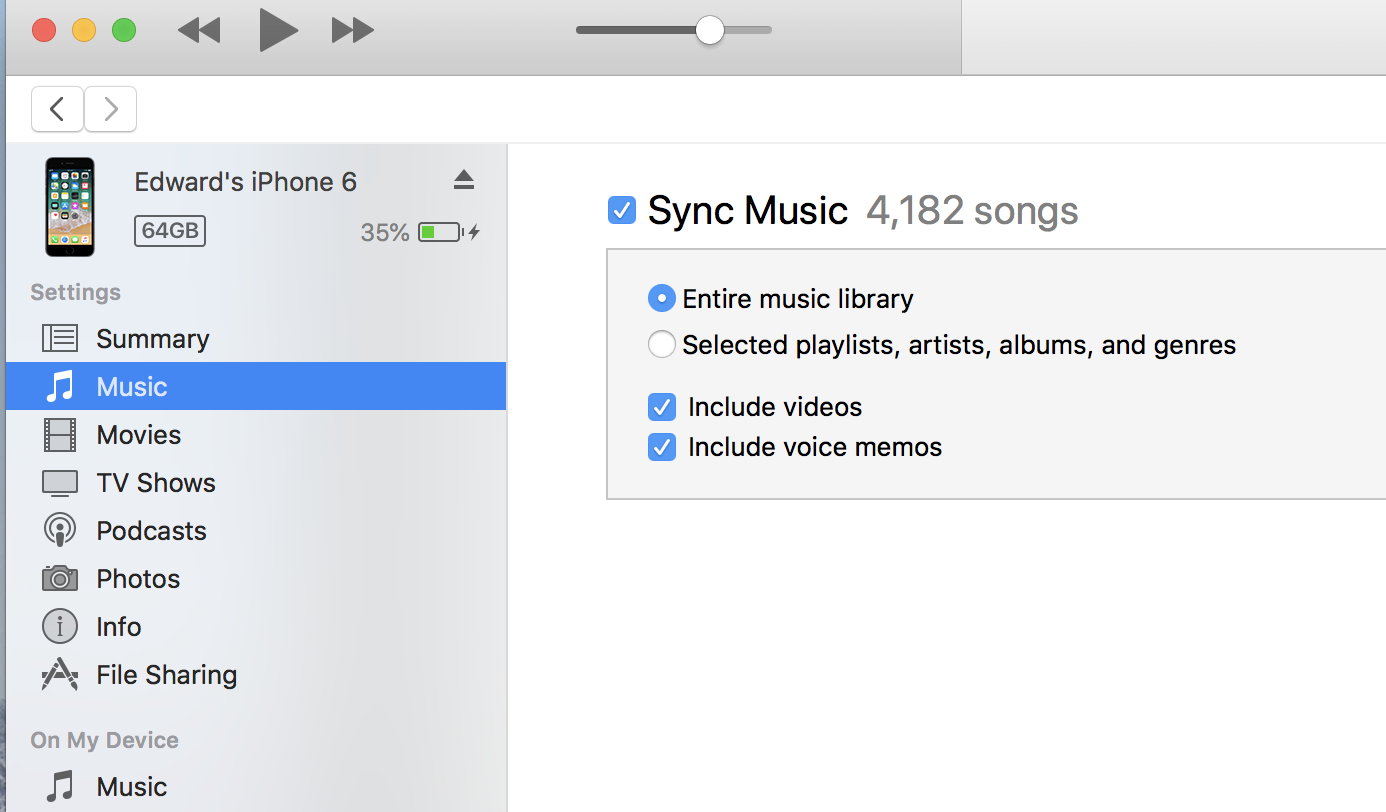This screenshot has width=1386, height=812.
Task: Go forward using the right arrow button
Action: pos(111,109)
